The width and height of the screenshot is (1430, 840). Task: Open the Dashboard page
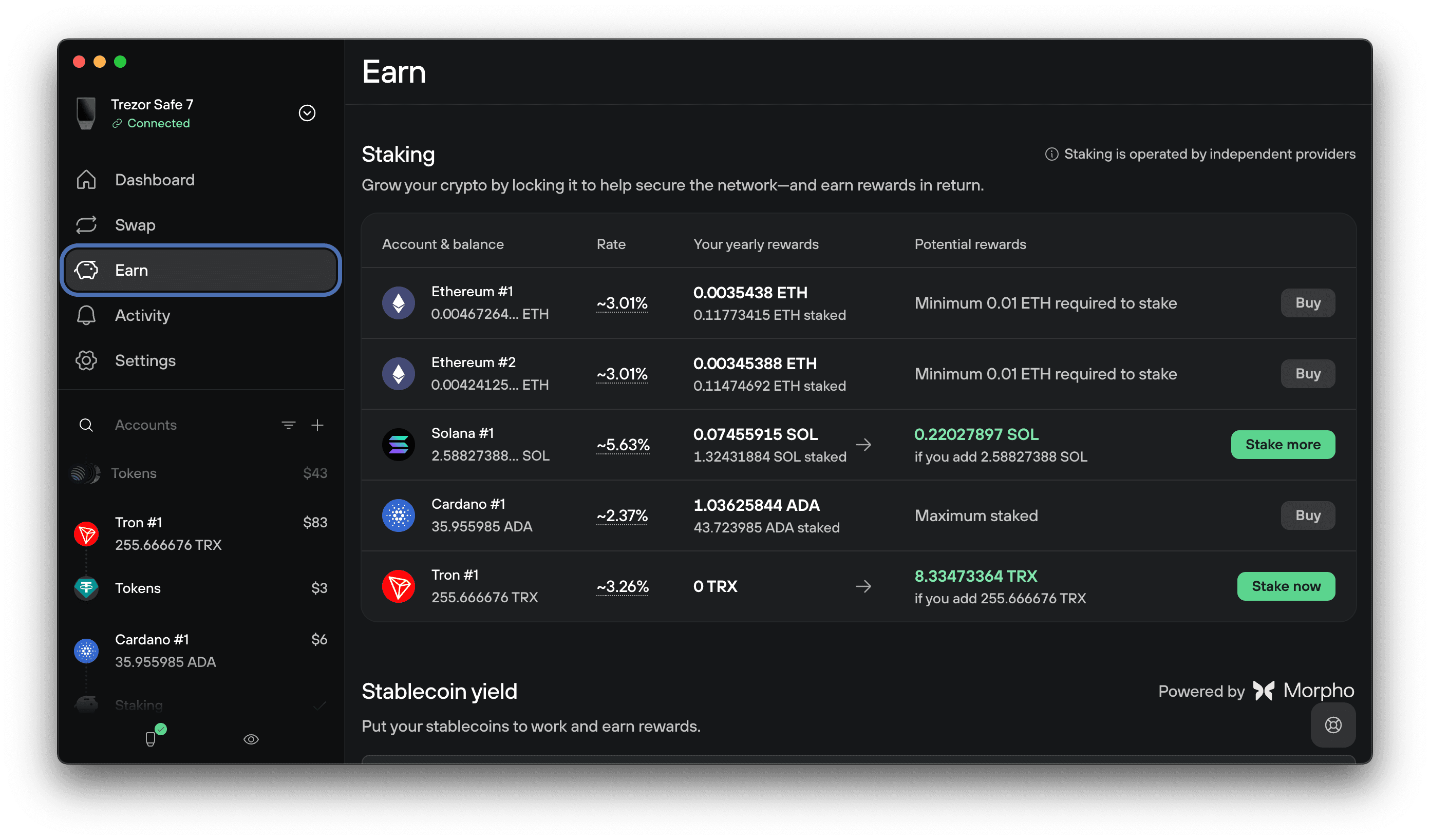pyautogui.click(x=201, y=180)
